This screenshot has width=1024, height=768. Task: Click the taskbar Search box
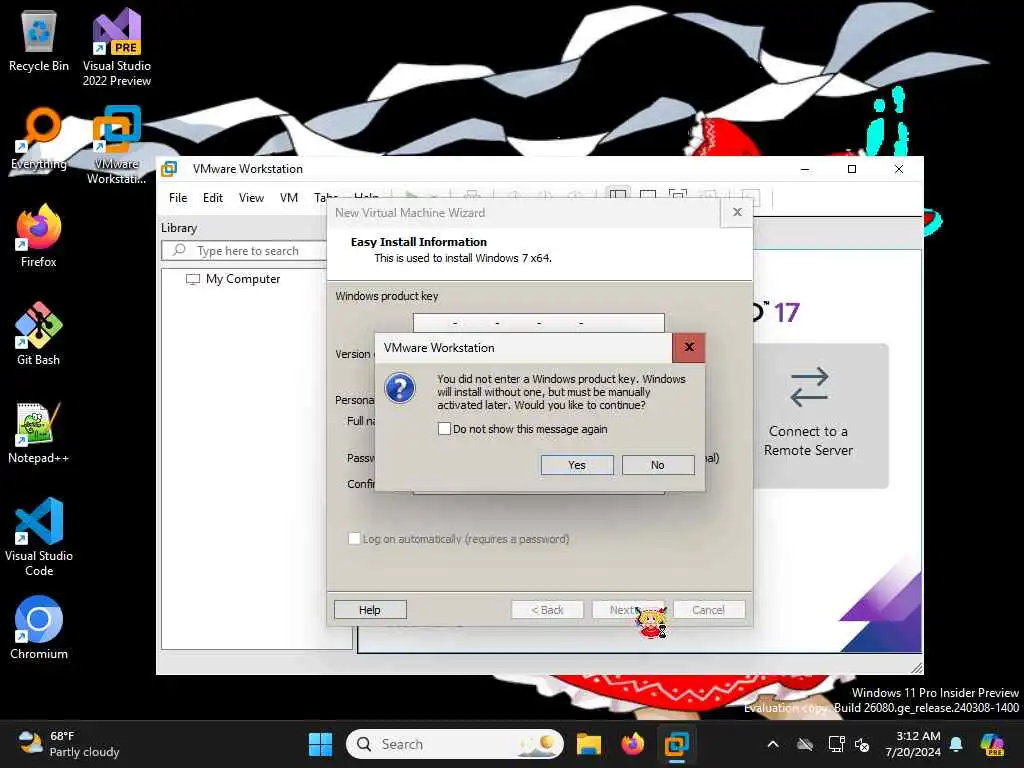pos(455,744)
